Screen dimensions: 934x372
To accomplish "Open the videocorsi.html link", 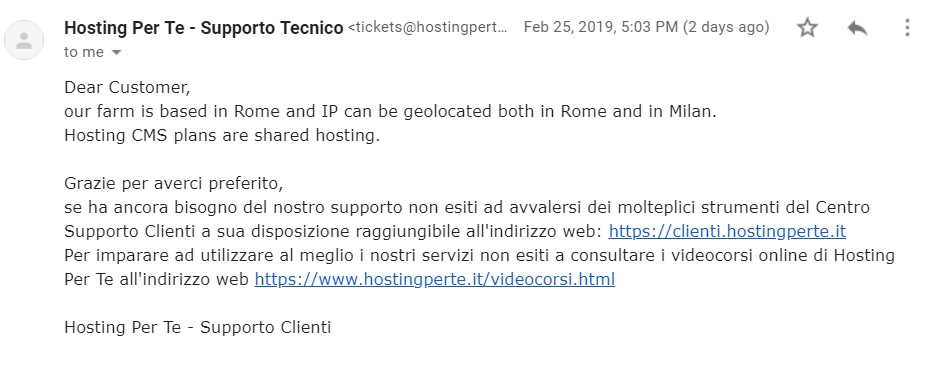I will [434, 279].
